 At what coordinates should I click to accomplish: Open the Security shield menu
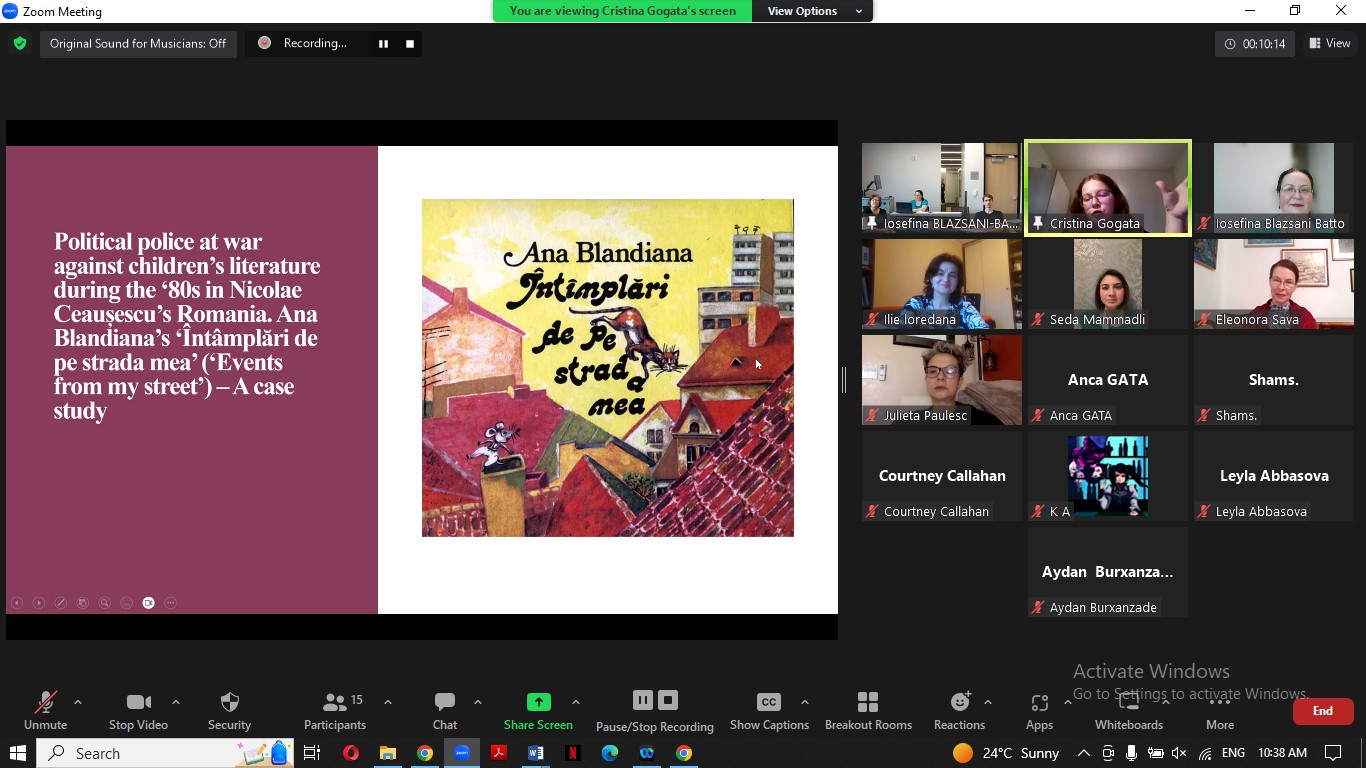pos(229,711)
